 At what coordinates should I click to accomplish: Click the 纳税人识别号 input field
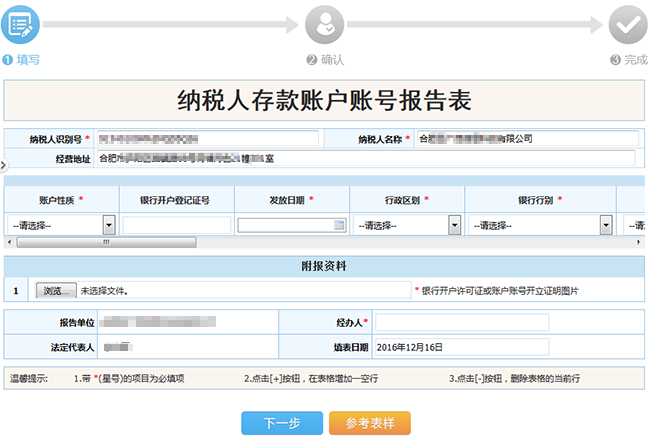pyautogui.click(x=207, y=138)
